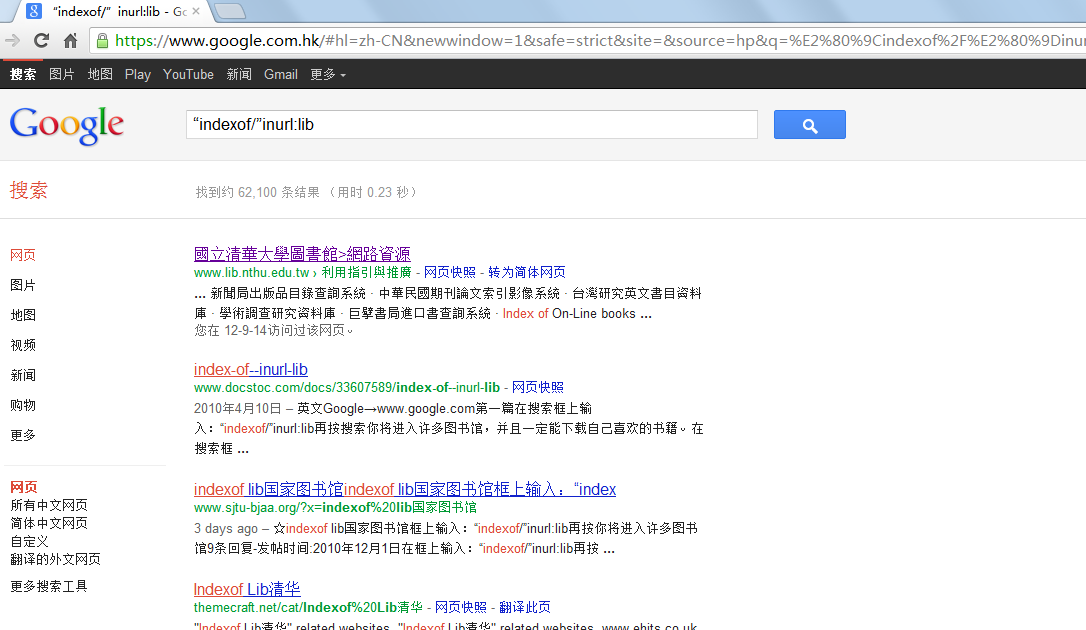Click the green SSL padlock icon
This screenshot has height=630, width=1086.
click(102, 41)
